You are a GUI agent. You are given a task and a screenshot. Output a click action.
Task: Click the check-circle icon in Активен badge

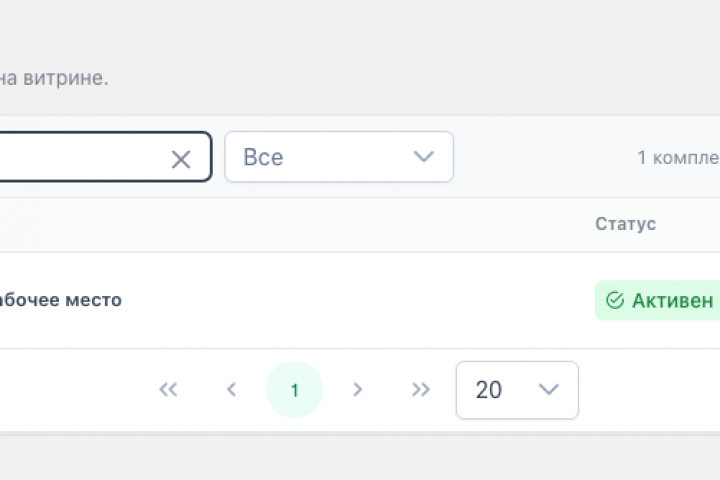[x=615, y=300]
